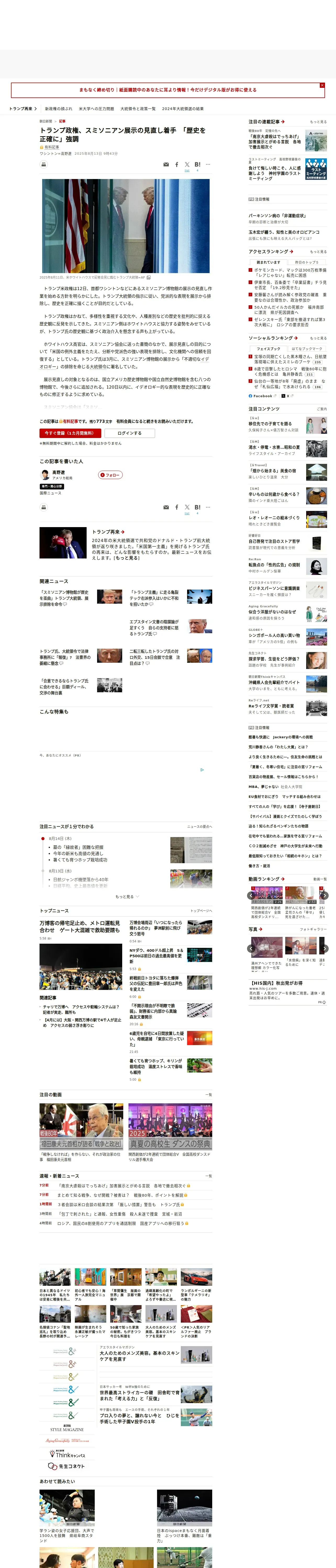Open もっと見る for 注目の連載記事

click(318, 122)
